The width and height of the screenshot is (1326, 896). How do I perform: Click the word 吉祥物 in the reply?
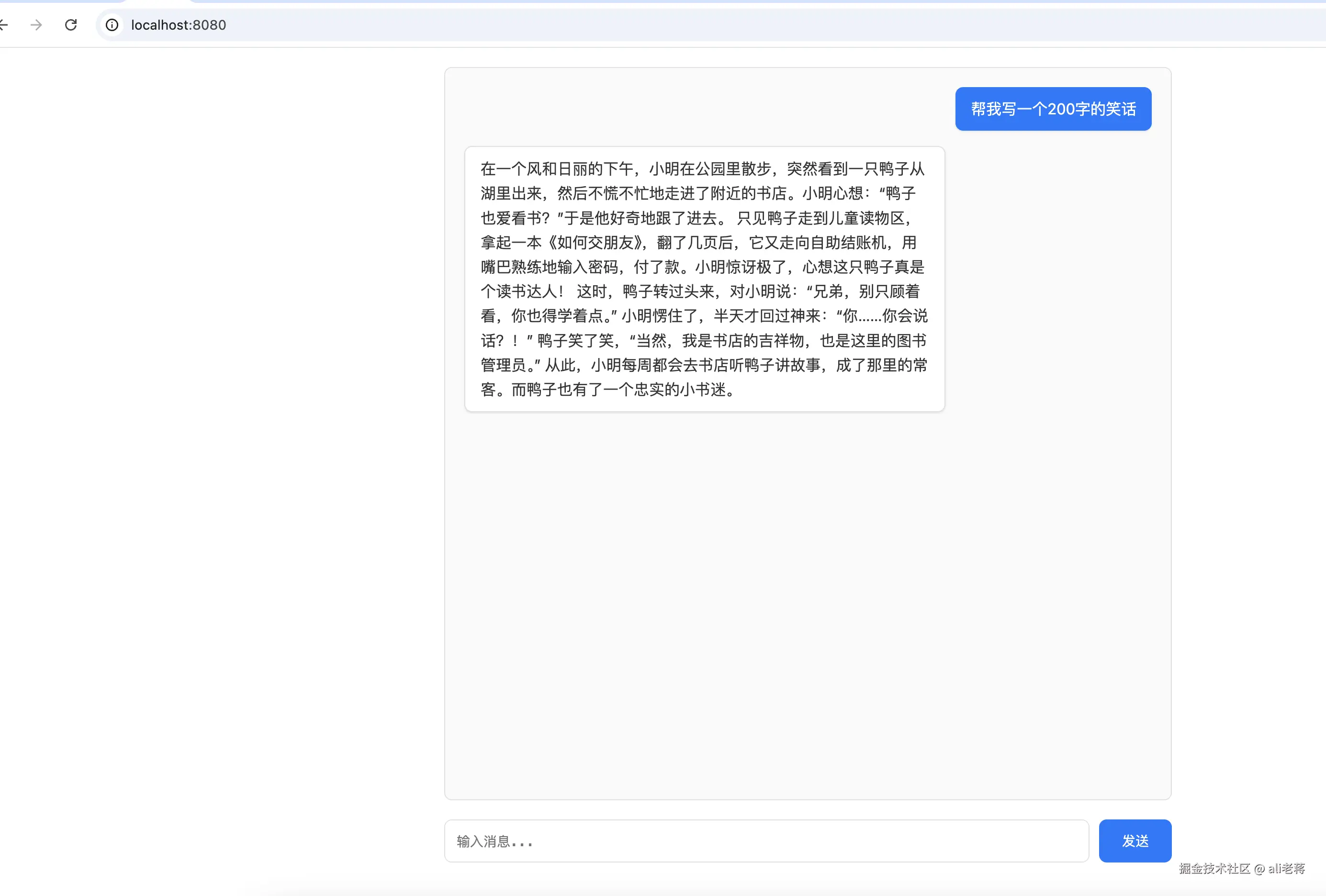coord(781,340)
